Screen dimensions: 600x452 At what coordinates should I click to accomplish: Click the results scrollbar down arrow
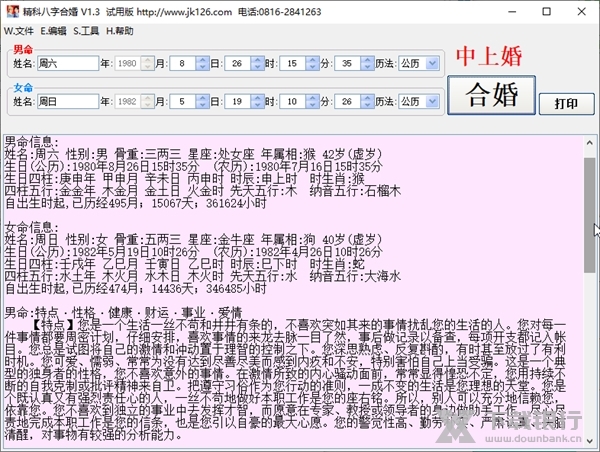pos(590,441)
